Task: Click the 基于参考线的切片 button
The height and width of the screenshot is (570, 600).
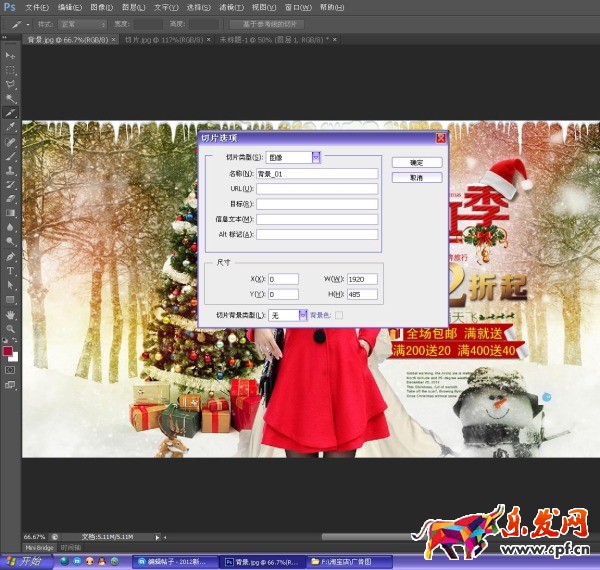Action: click(x=267, y=24)
